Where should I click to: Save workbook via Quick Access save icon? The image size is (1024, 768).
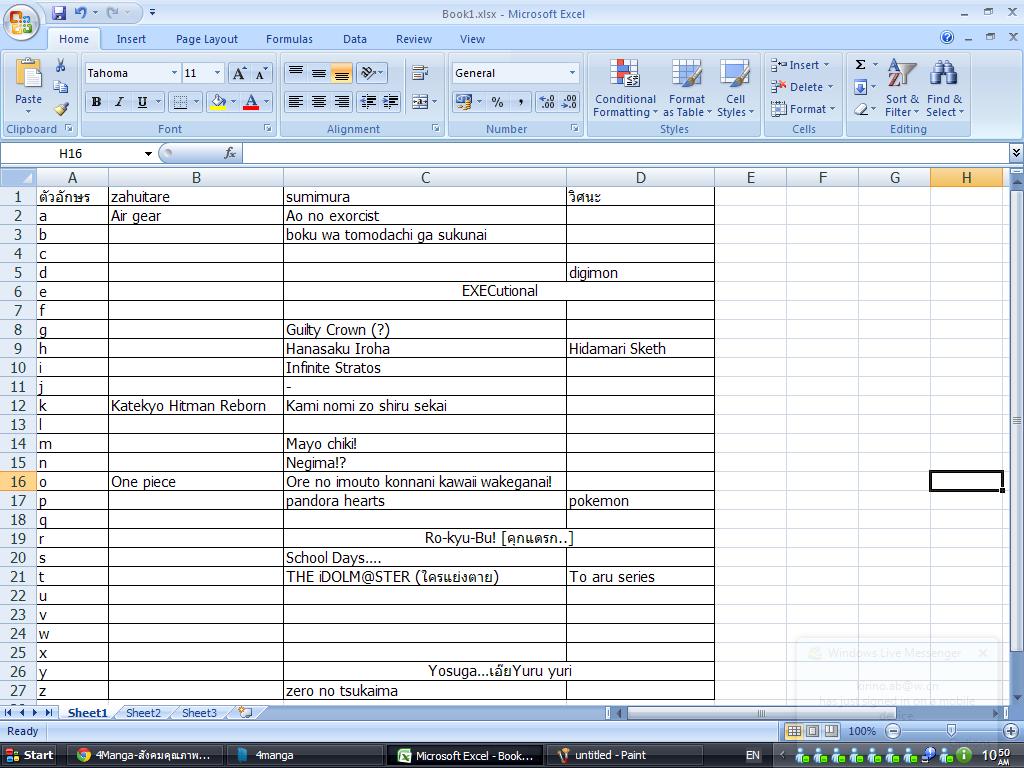point(59,12)
